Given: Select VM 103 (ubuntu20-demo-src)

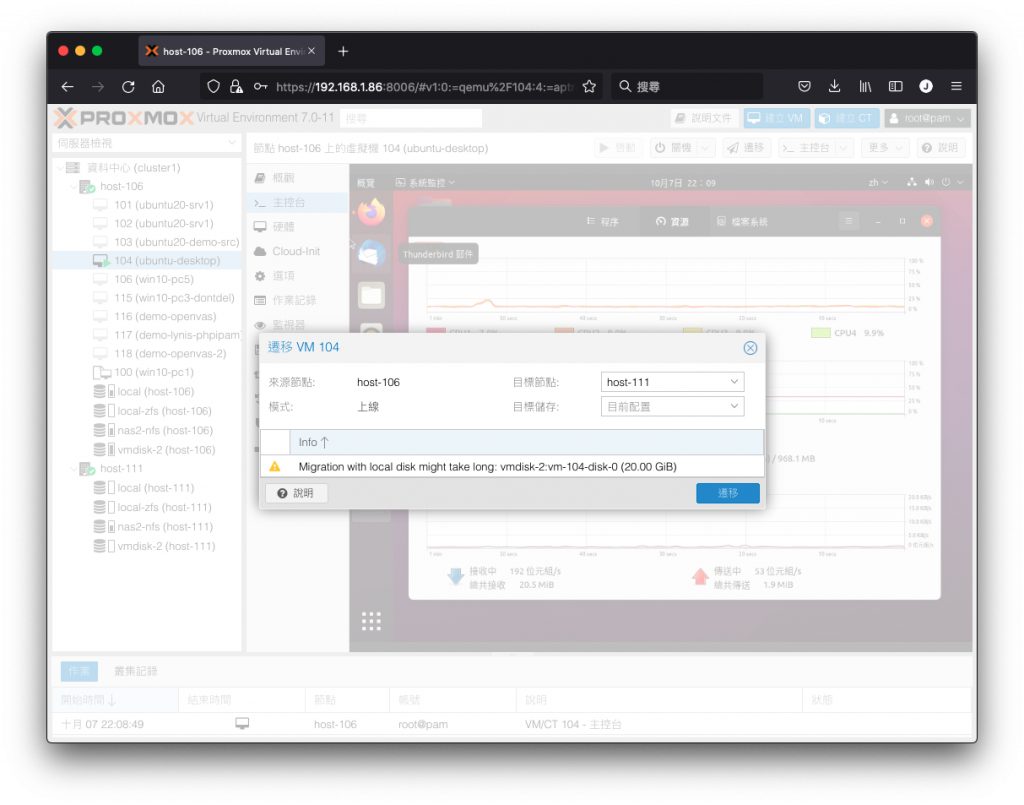Looking at the screenshot, I should tap(176, 242).
